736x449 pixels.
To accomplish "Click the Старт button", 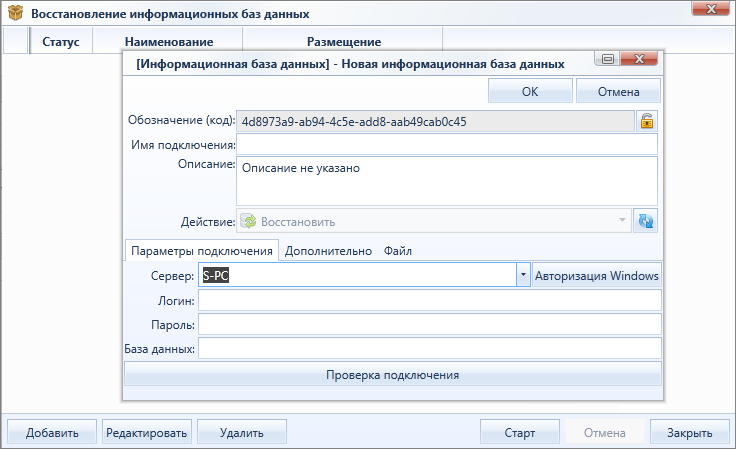I will click(520, 432).
